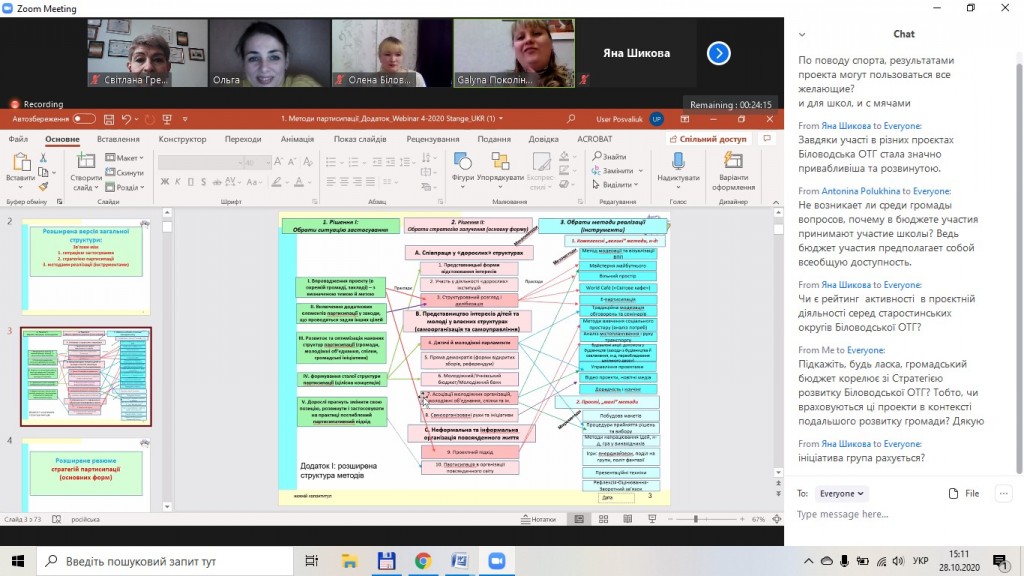Collapse the ribbon with the chevron
This screenshot has width=1024, height=576.
[776, 202]
